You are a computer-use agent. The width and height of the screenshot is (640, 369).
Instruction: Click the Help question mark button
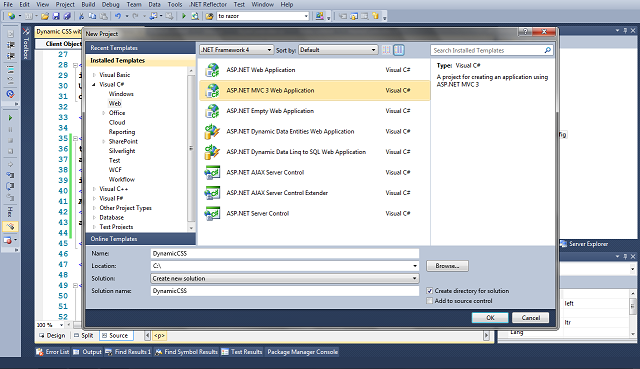pos(525,32)
